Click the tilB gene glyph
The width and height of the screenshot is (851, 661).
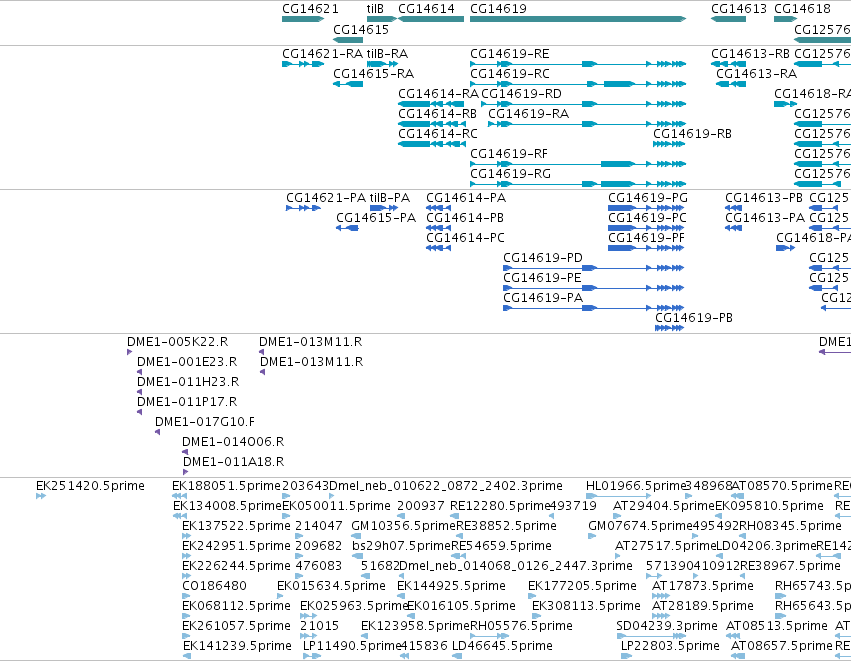(382, 19)
